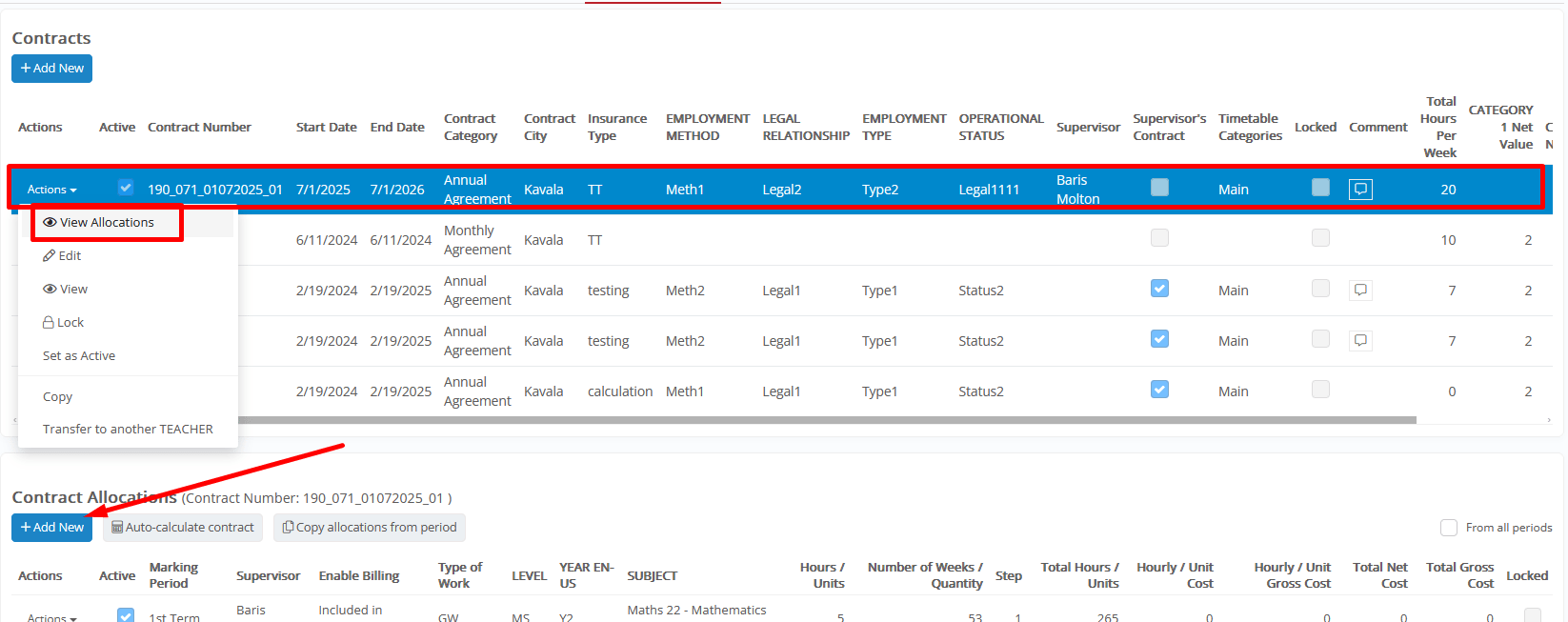Toggle From all periods checkbox

click(1449, 527)
